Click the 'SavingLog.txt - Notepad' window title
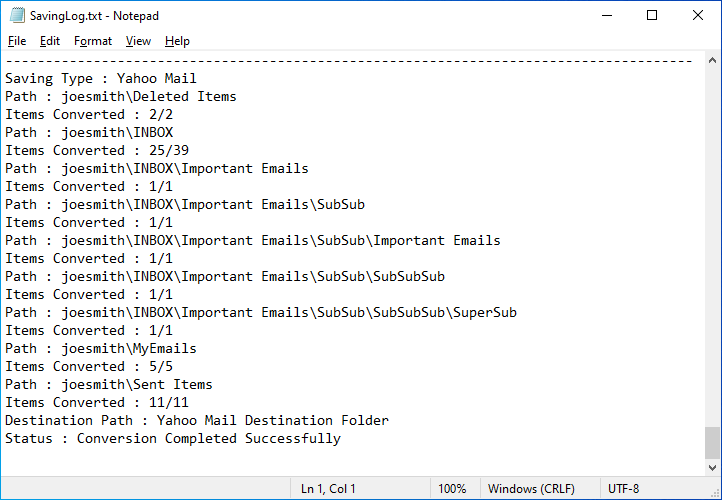 (x=94, y=16)
